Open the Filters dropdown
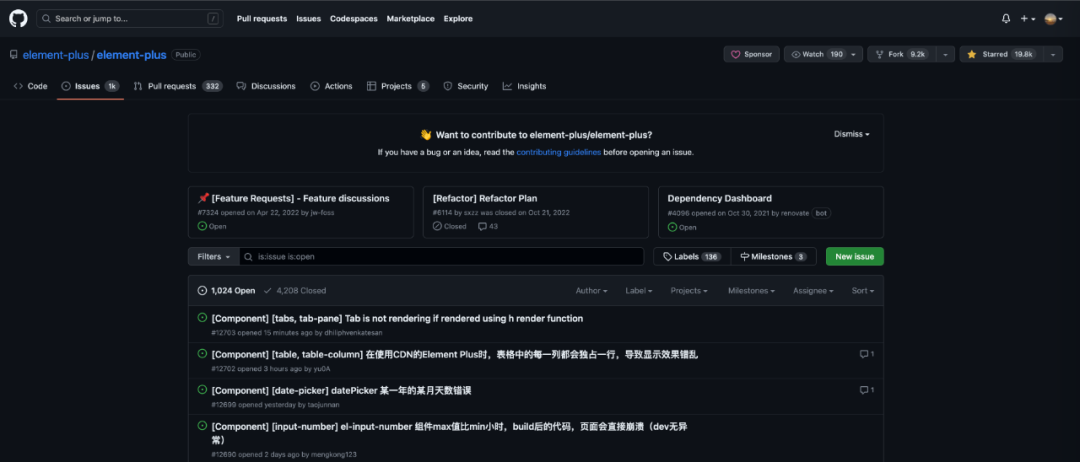Image resolution: width=1080 pixels, height=462 pixels. [214, 257]
